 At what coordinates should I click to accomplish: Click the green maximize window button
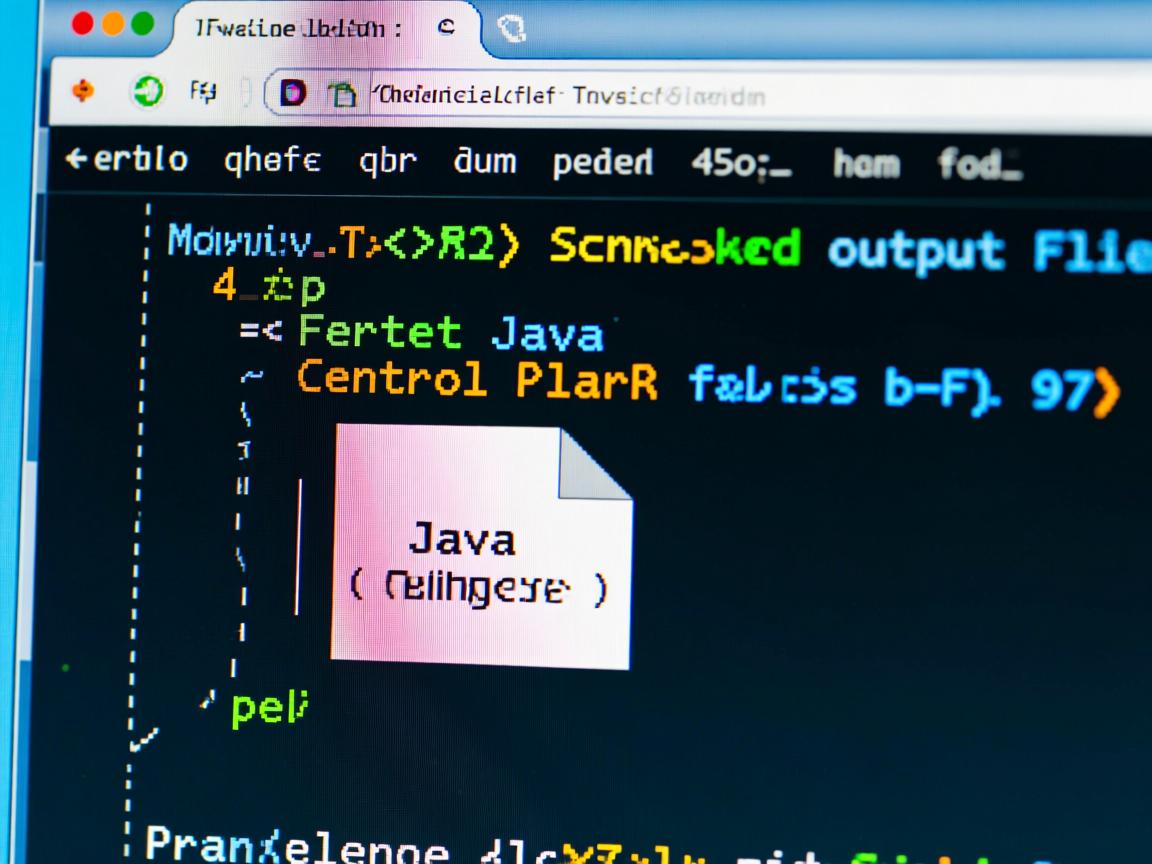click(143, 24)
